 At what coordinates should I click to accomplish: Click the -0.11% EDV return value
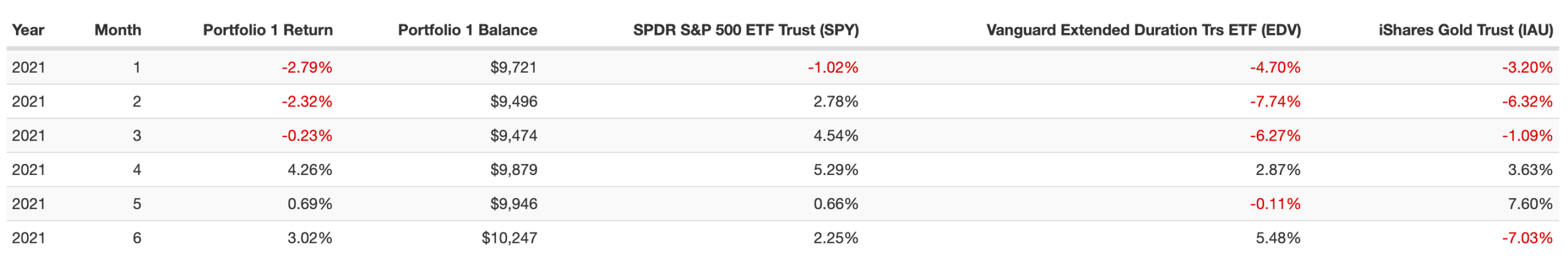point(1275,204)
